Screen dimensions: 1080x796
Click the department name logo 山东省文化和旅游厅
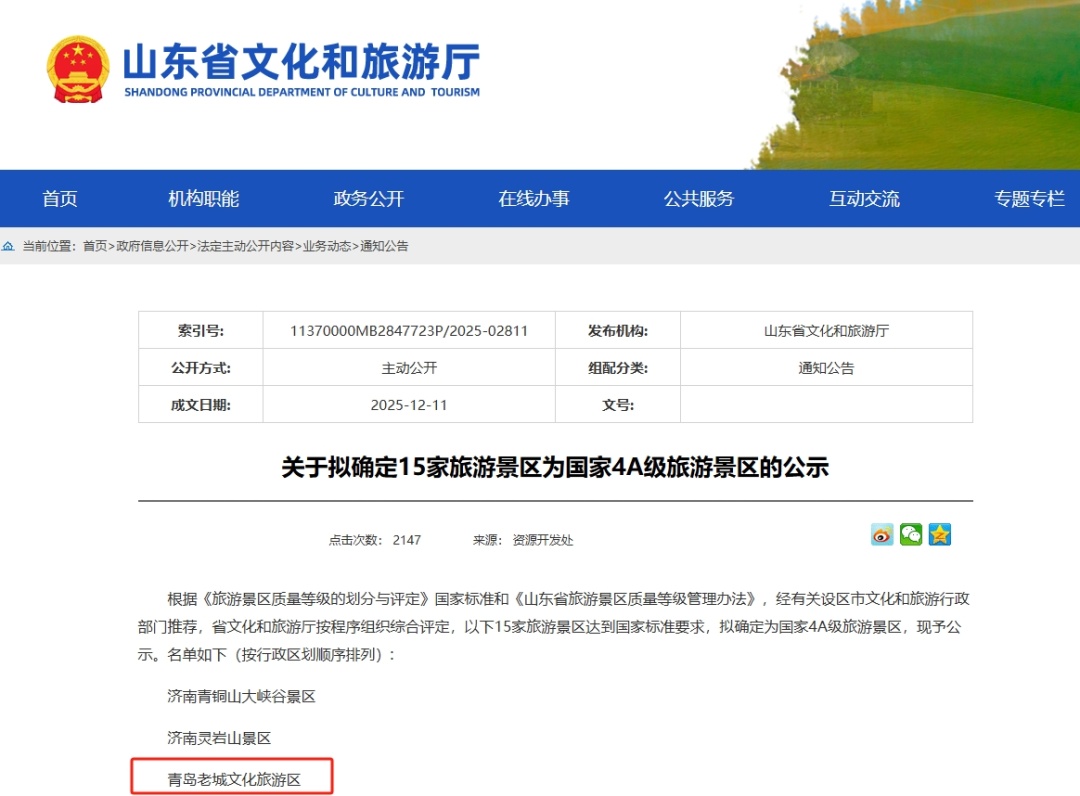tap(300, 62)
